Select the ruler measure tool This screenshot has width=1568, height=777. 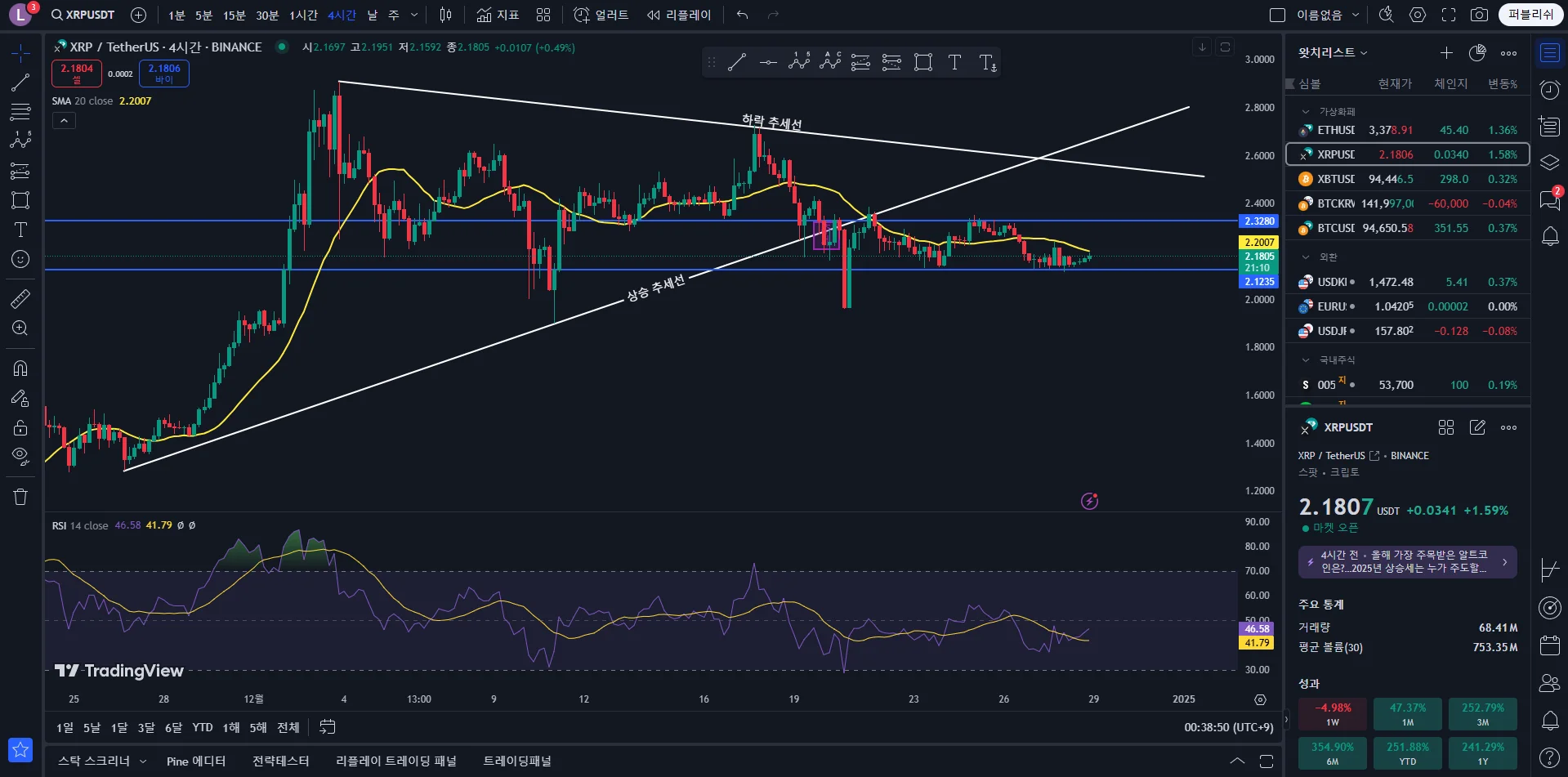[20, 299]
